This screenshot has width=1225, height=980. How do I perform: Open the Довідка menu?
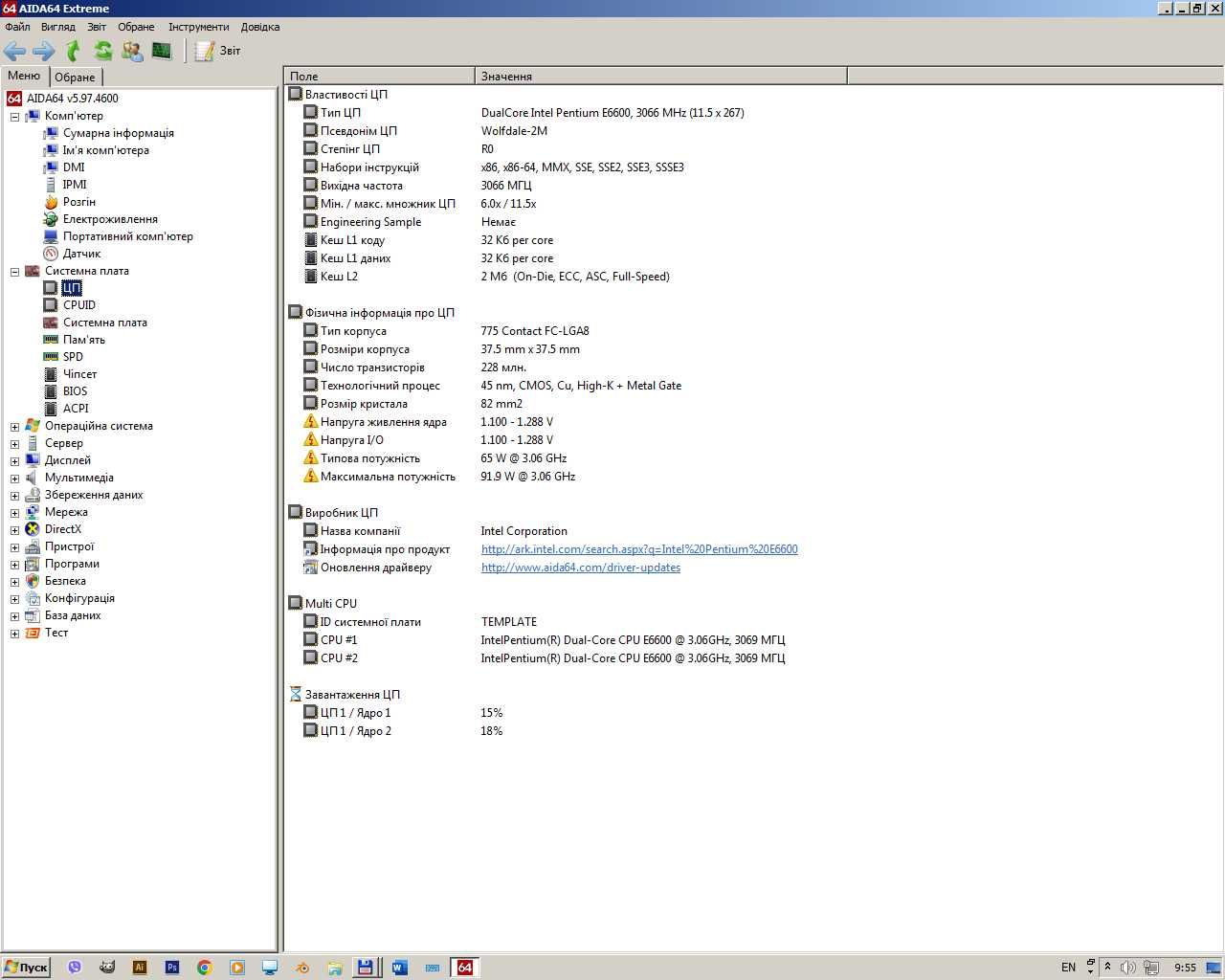tap(260, 27)
